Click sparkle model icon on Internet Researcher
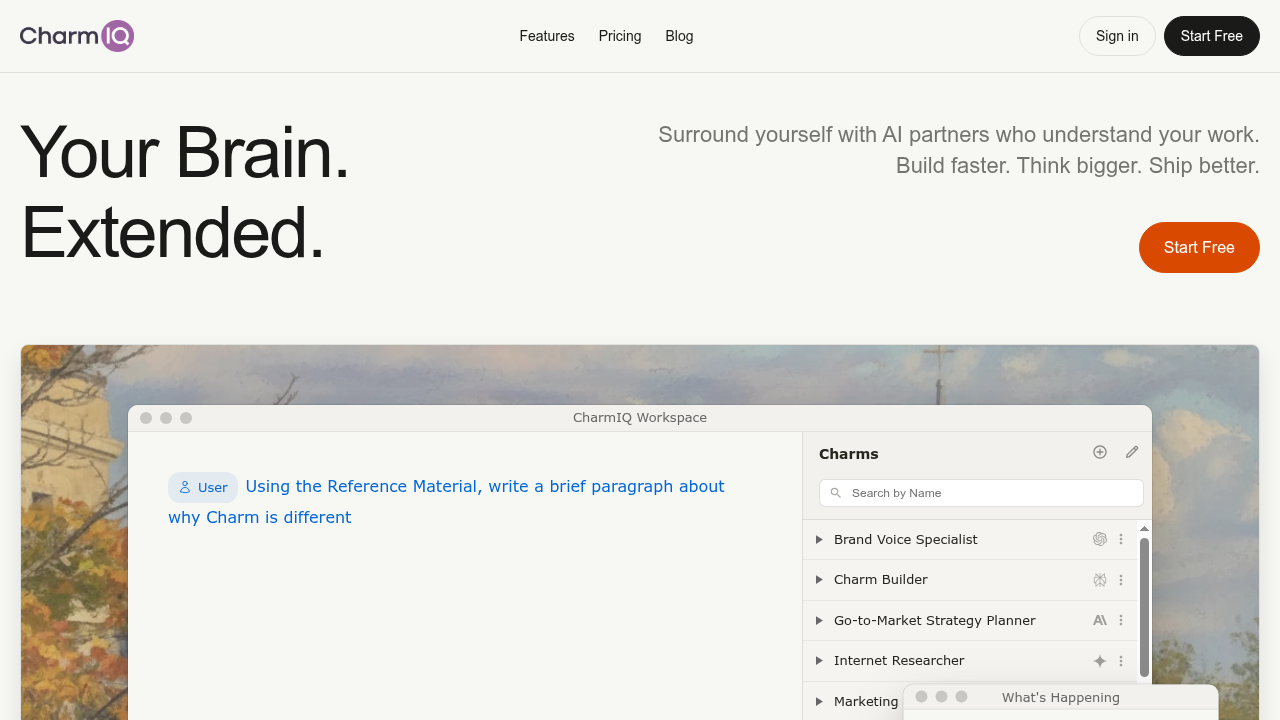The image size is (1280, 720). click(1100, 661)
